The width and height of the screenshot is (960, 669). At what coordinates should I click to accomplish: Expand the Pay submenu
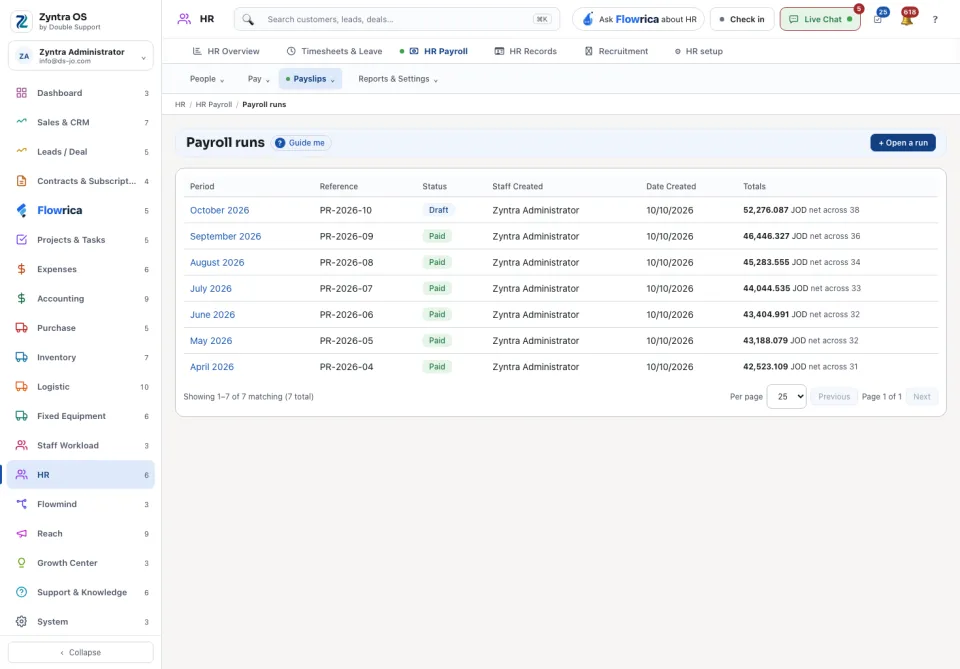point(258,79)
